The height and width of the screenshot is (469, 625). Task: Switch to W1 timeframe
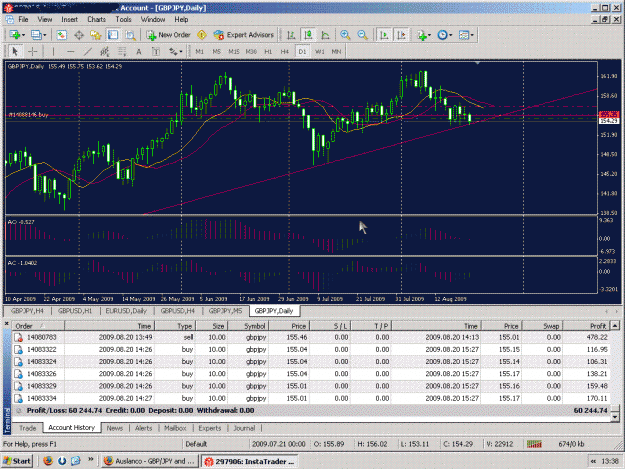320,51
